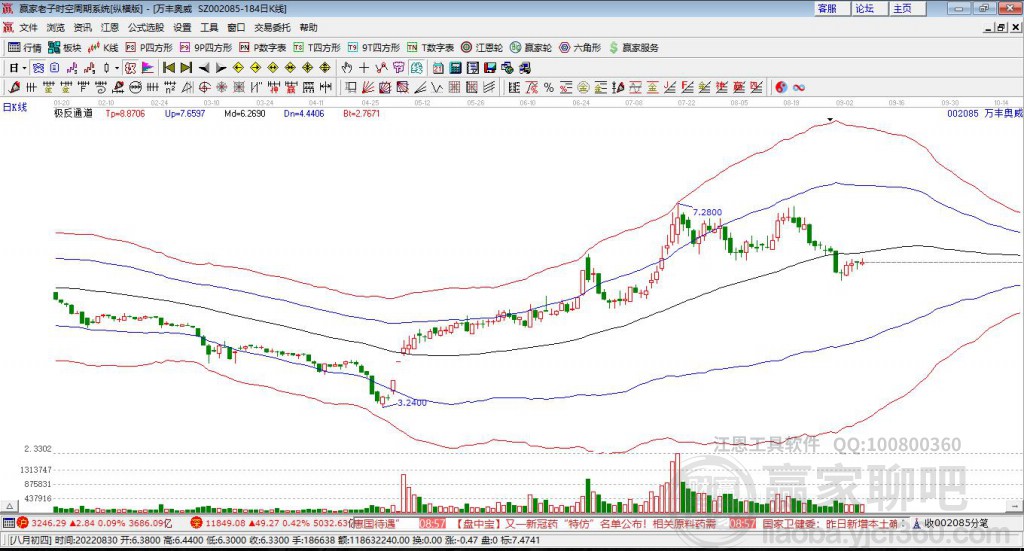Screen dimensions: 1024x551
Task: Toggle the highlighted 极反通道 channel icon
Action: pos(130,68)
